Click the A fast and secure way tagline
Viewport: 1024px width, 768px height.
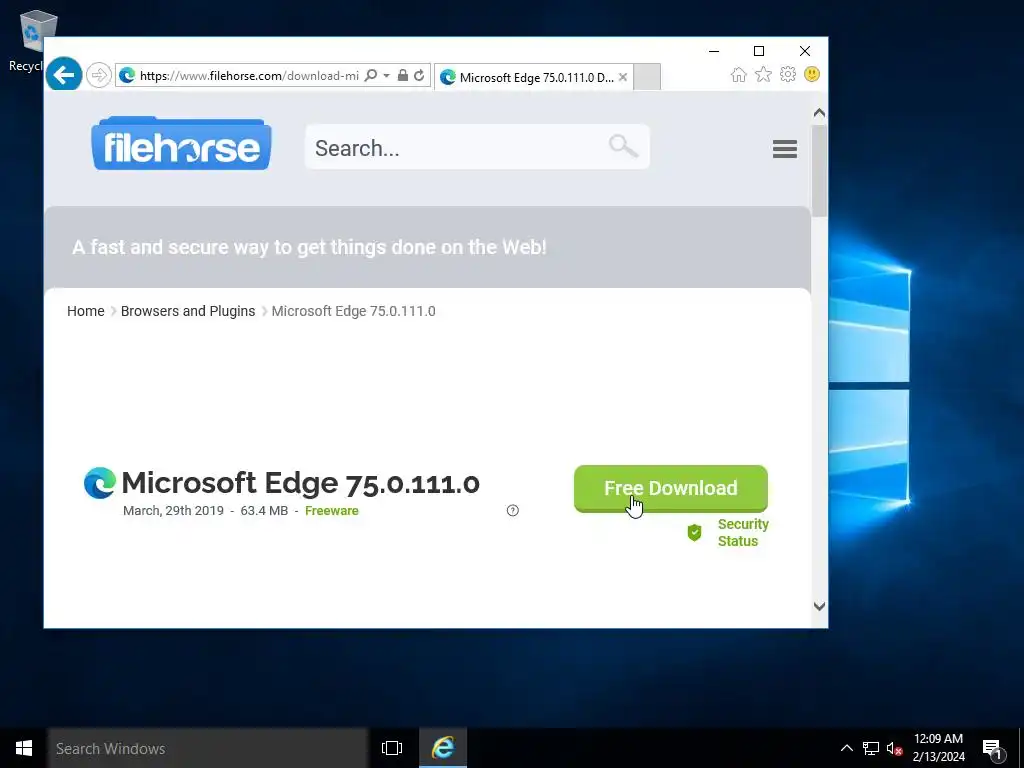(x=309, y=247)
